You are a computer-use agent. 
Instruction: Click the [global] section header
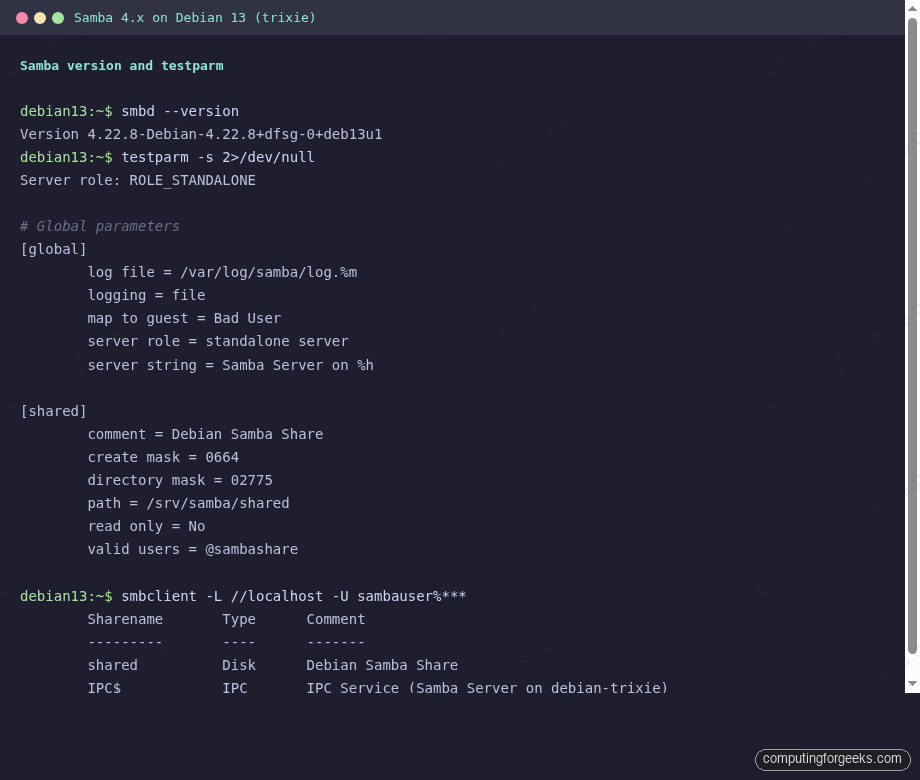click(x=53, y=249)
